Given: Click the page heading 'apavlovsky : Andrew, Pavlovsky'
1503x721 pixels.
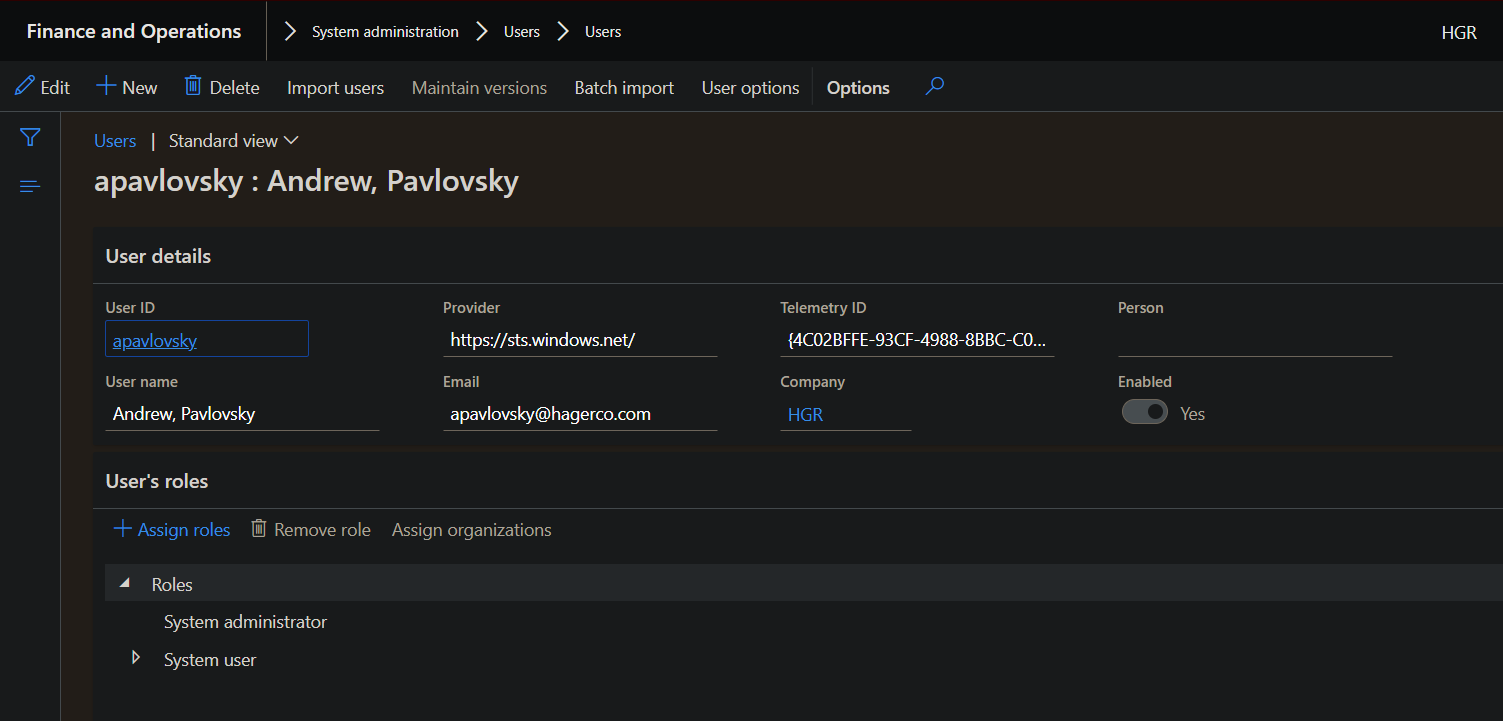Looking at the screenshot, I should pos(306,182).
